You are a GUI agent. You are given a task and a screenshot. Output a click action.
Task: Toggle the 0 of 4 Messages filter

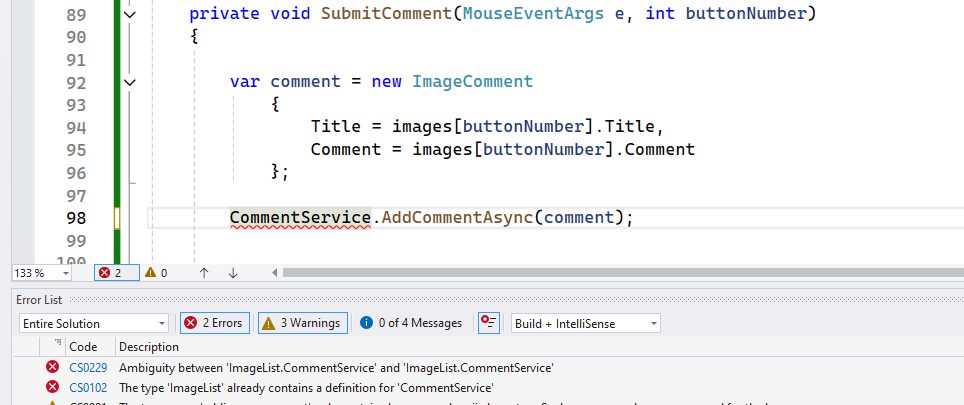[411, 323]
